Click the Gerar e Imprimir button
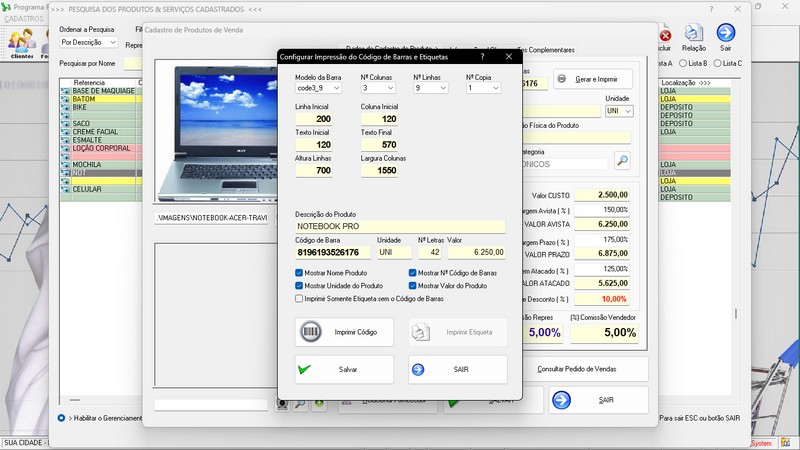Viewport: 800px width, 450px height. pos(593,79)
